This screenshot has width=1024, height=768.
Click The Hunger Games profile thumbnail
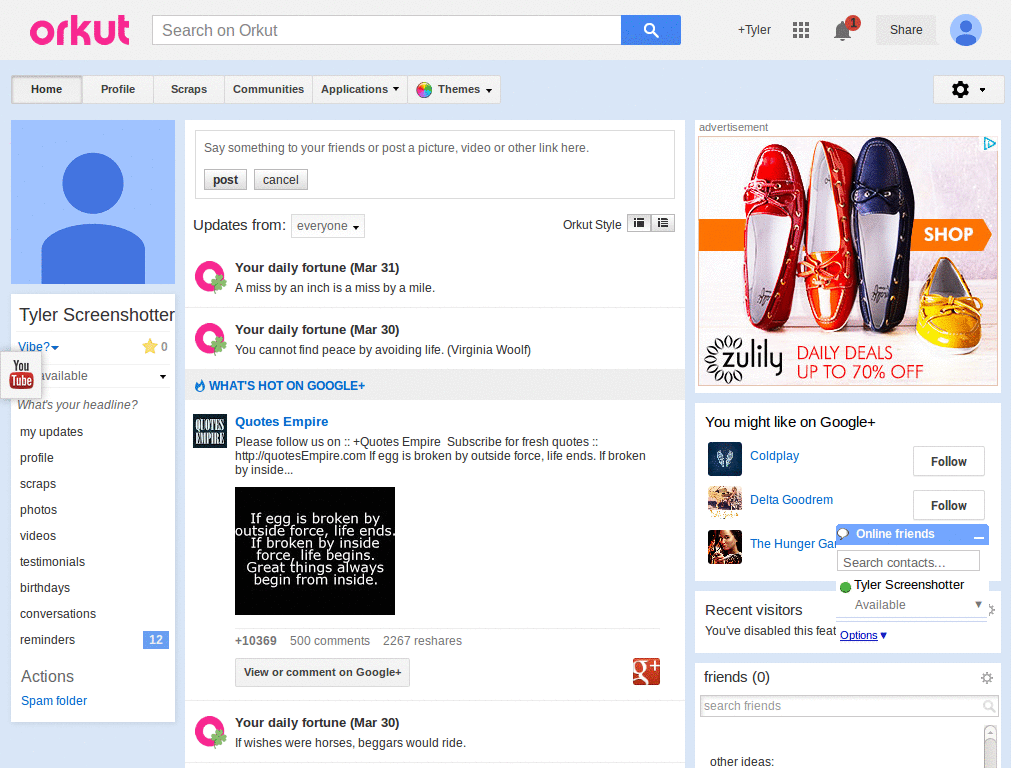pyautogui.click(x=724, y=547)
